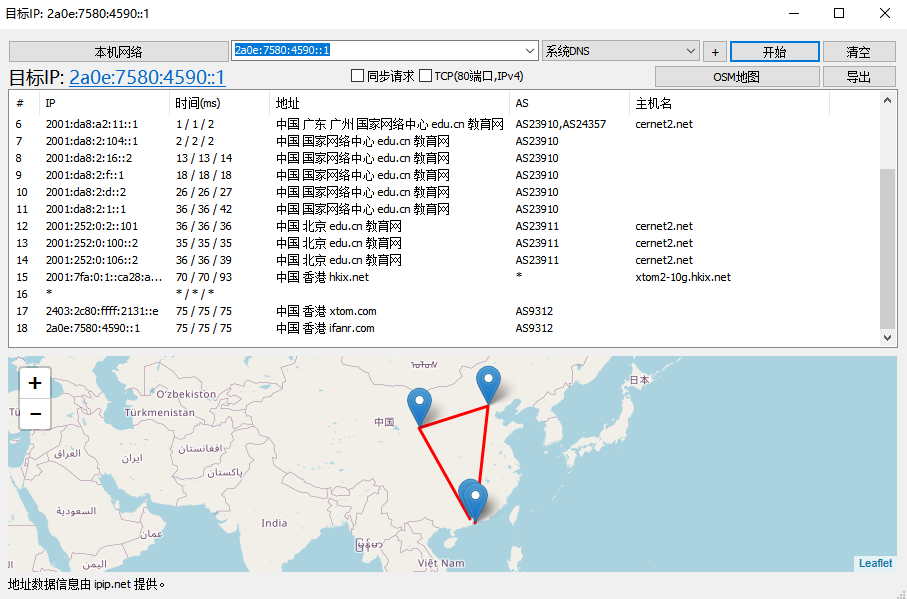Enable the 同步请求 checkbox
Image resolution: width=907 pixels, height=599 pixels.
[358, 76]
